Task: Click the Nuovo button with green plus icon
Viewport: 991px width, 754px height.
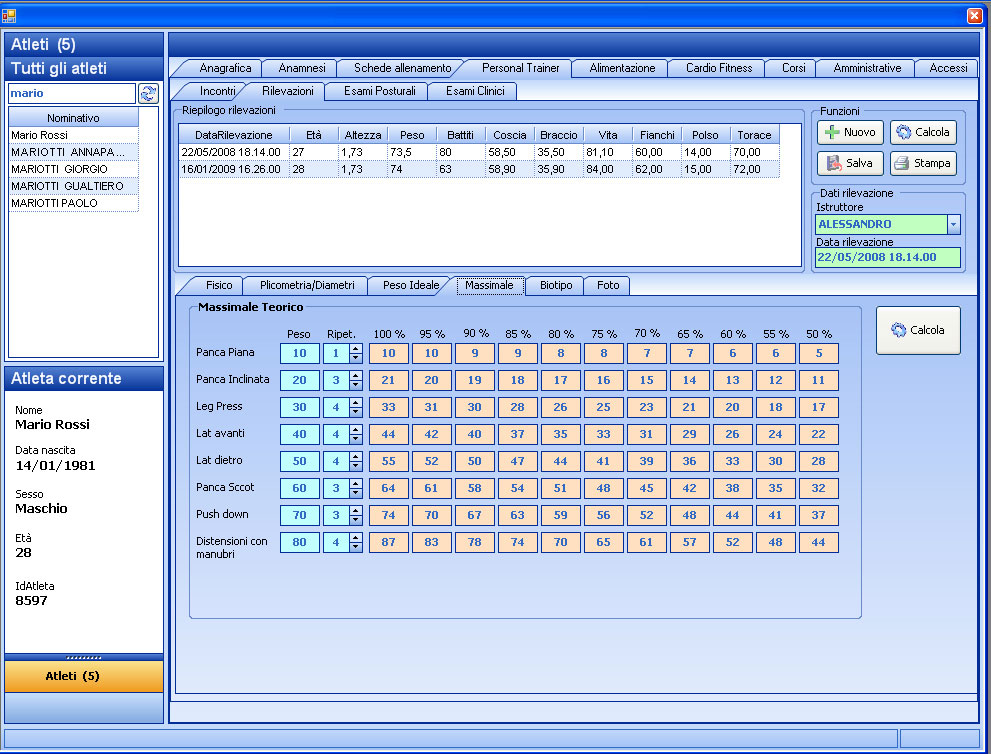Action: pos(850,132)
